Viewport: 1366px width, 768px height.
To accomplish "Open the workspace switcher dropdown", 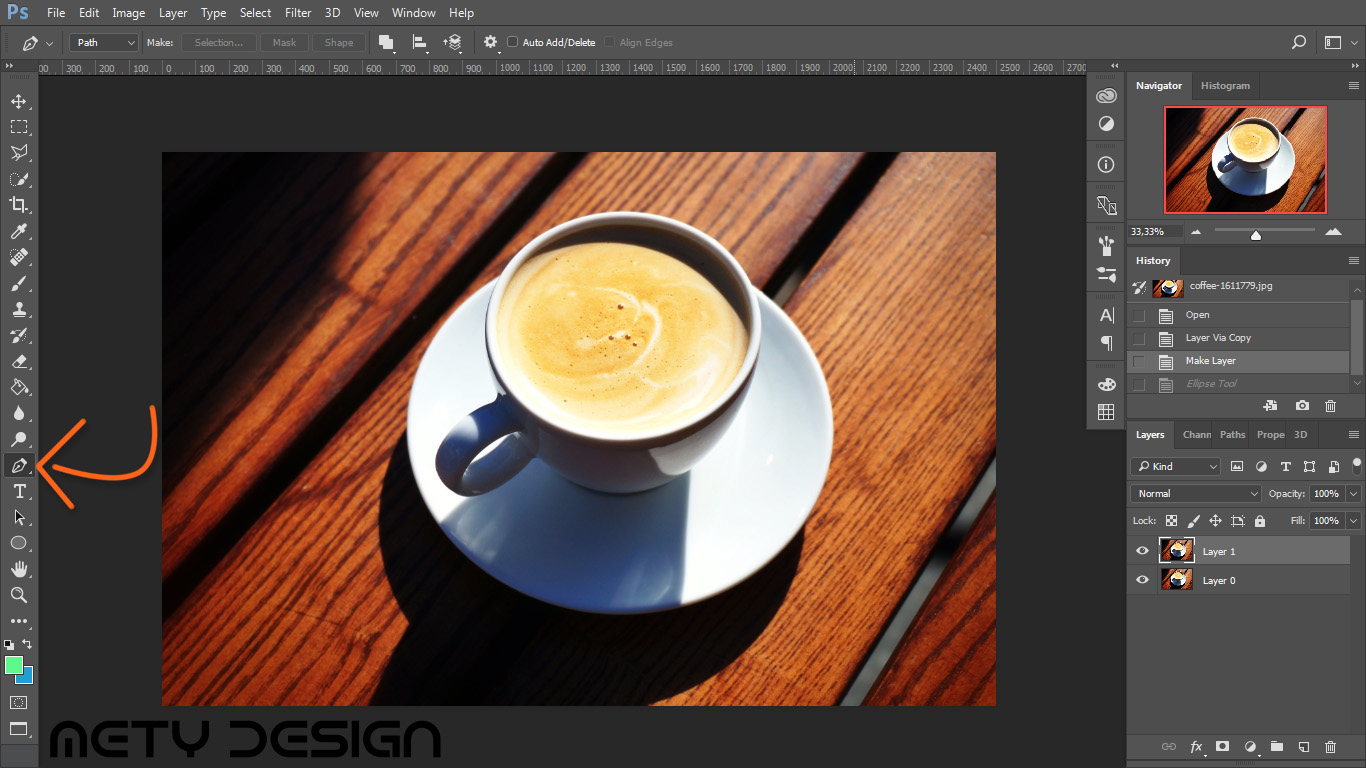I will [1339, 42].
